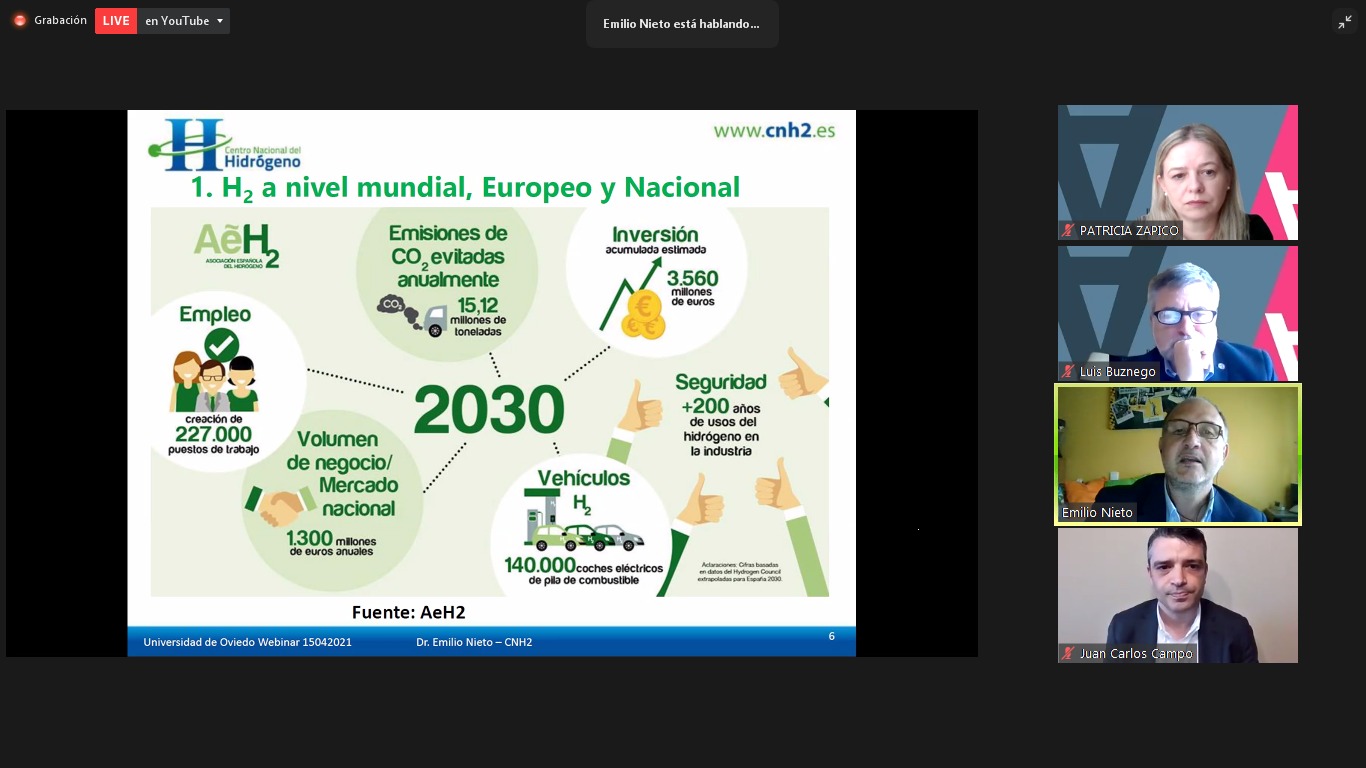The width and height of the screenshot is (1366, 768).
Task: Select Patricia Zapico's video thumbnail
Action: [x=1177, y=172]
